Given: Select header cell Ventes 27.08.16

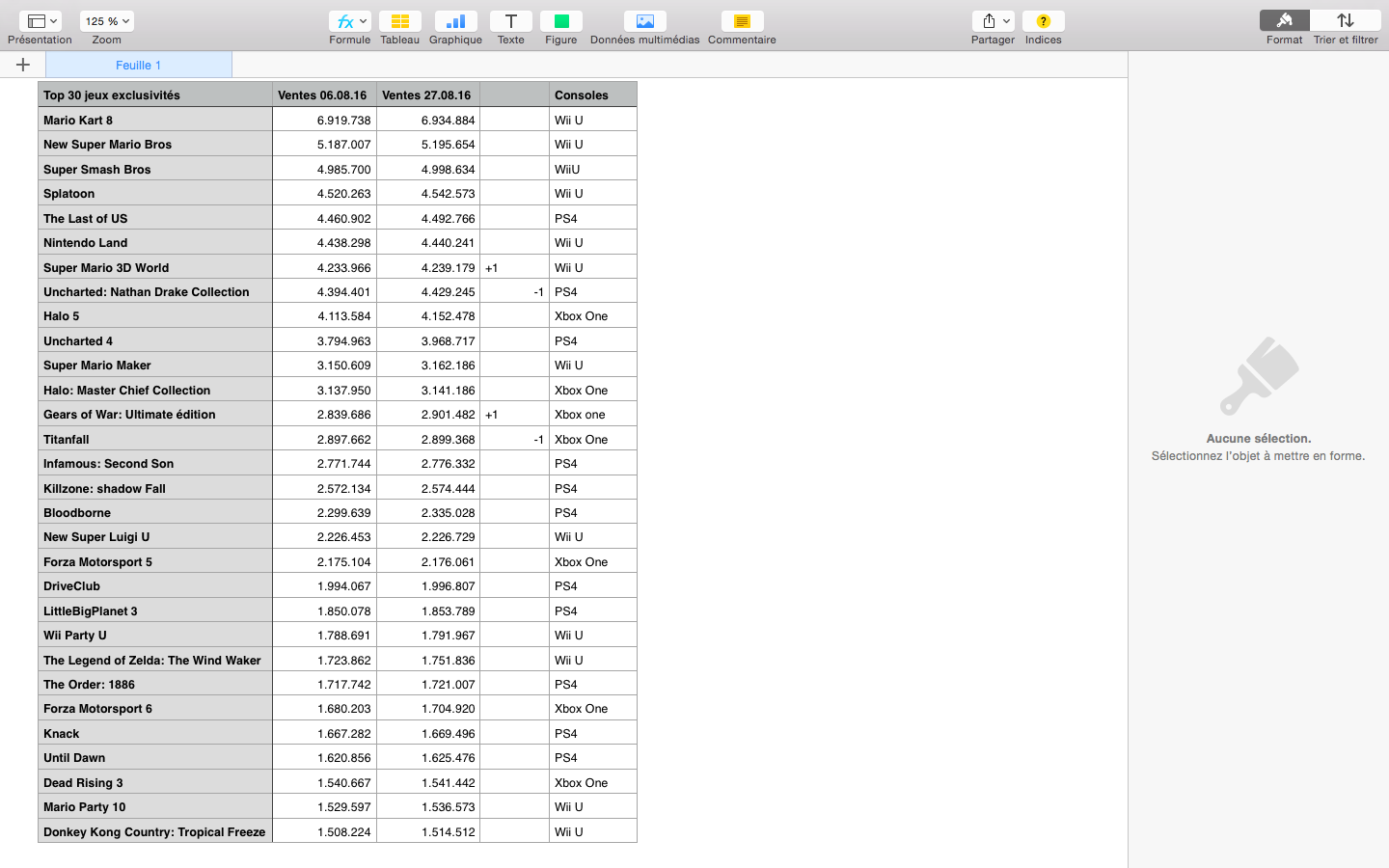Looking at the screenshot, I should click(428, 95).
